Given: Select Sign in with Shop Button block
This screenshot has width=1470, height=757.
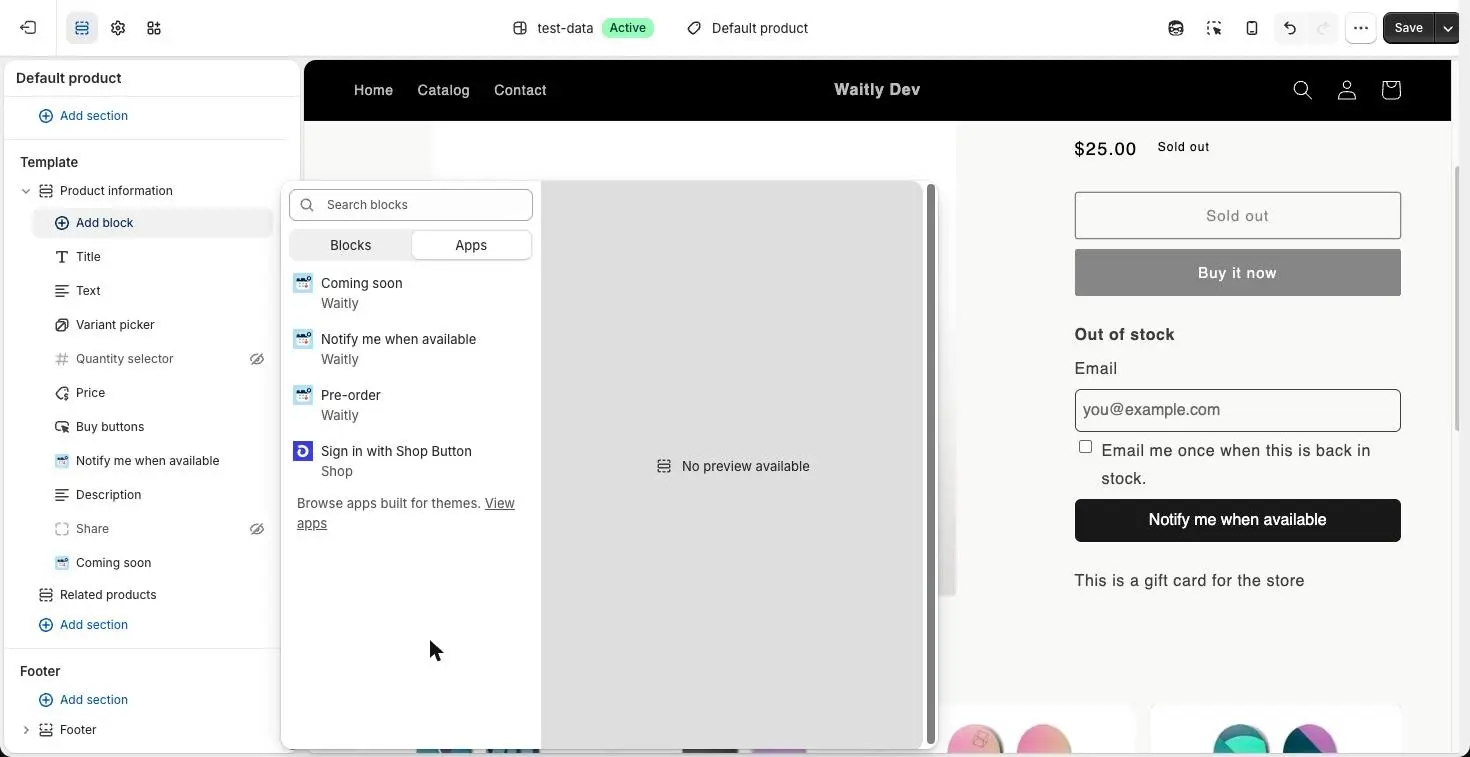Looking at the screenshot, I should [410, 461].
